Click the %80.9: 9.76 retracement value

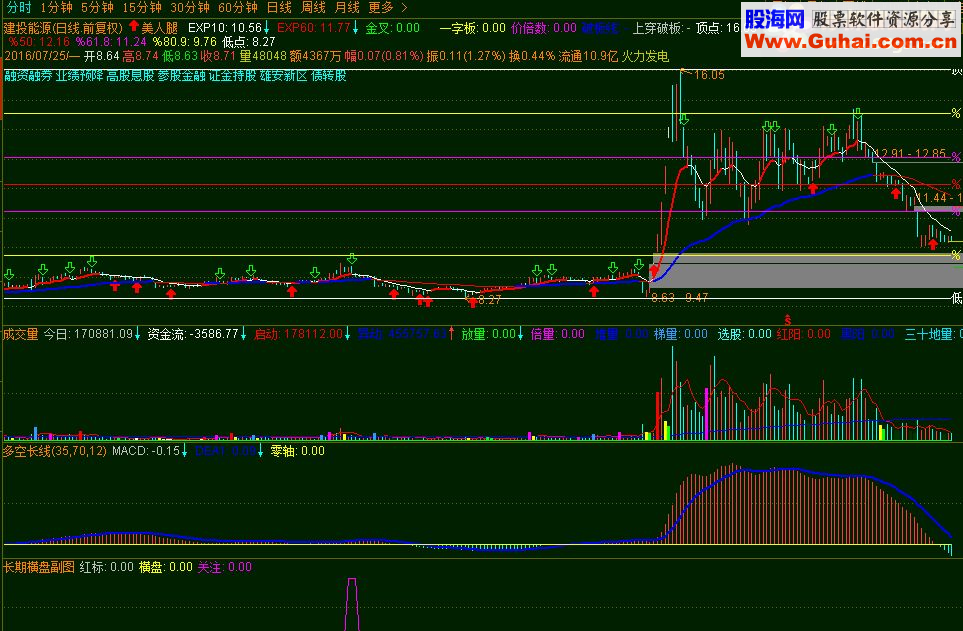[185, 42]
